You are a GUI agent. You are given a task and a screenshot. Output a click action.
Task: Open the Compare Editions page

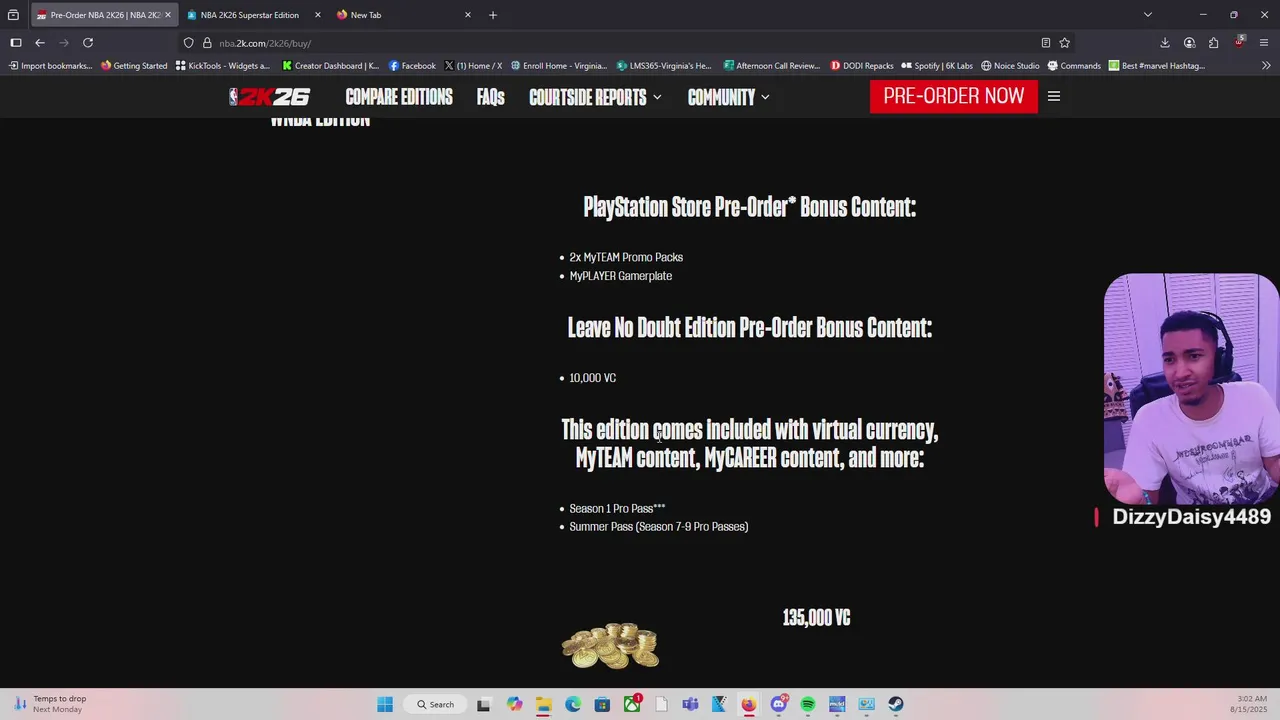[x=399, y=97]
